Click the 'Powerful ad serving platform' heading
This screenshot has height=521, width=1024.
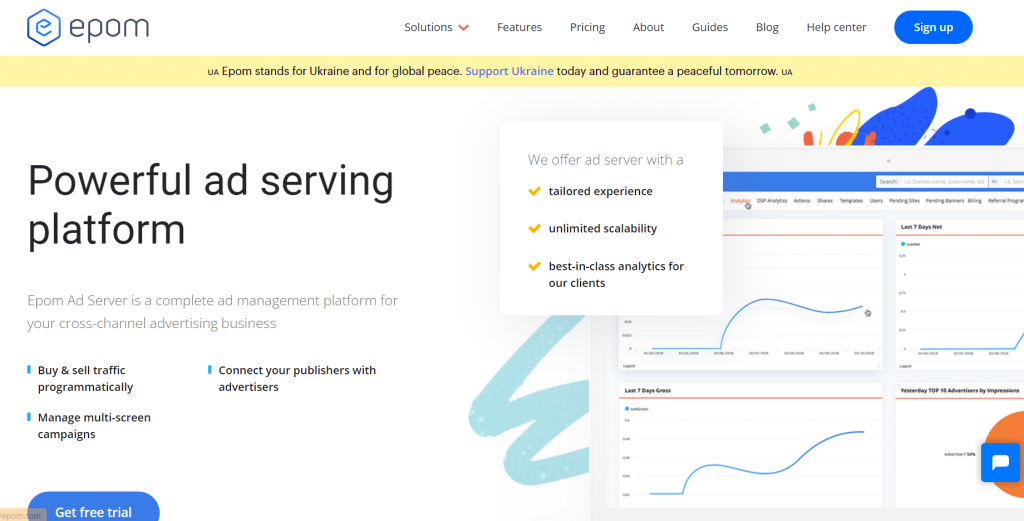[x=210, y=205]
